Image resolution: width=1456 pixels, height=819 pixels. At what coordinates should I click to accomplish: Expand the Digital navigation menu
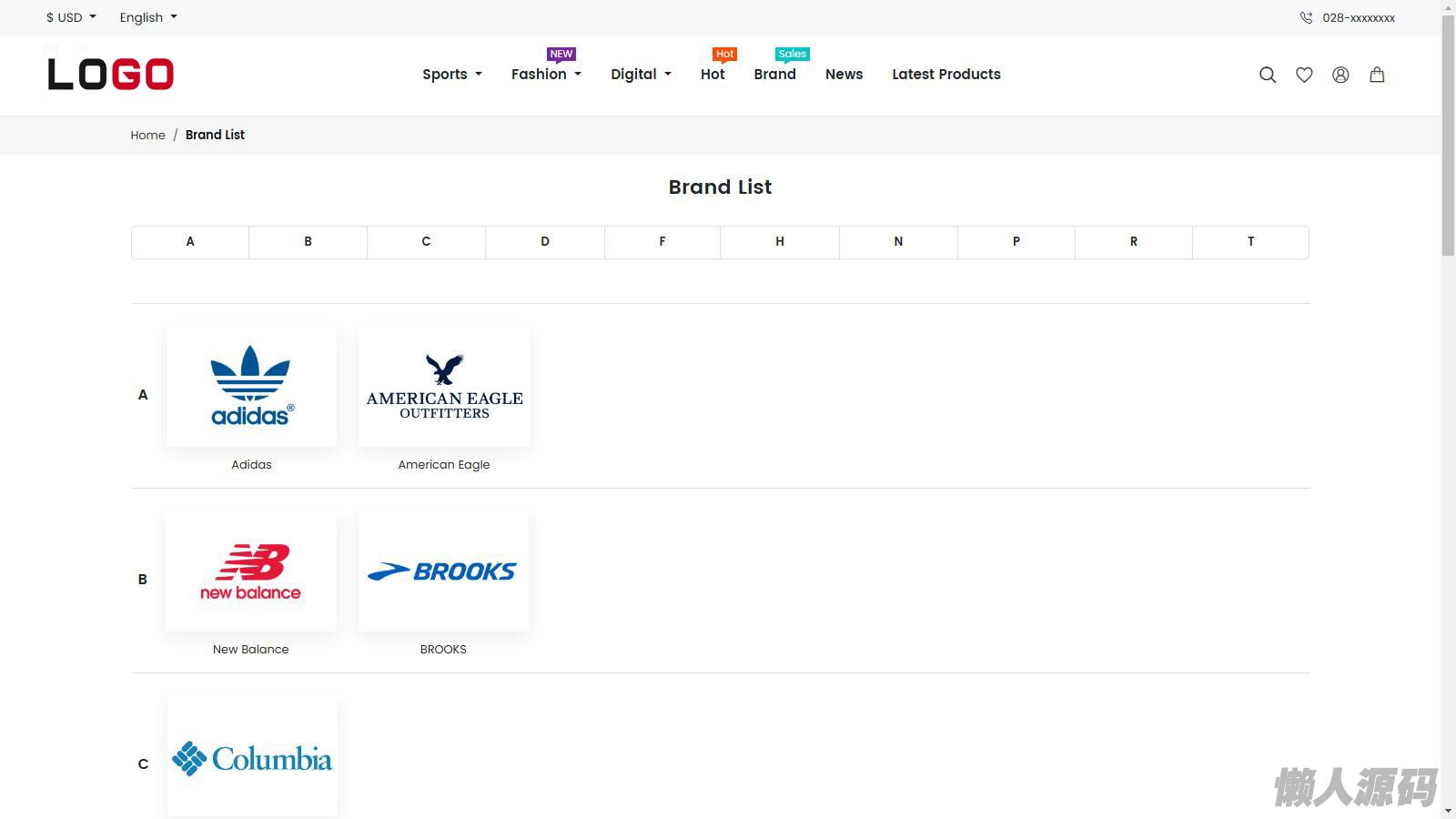click(x=641, y=75)
